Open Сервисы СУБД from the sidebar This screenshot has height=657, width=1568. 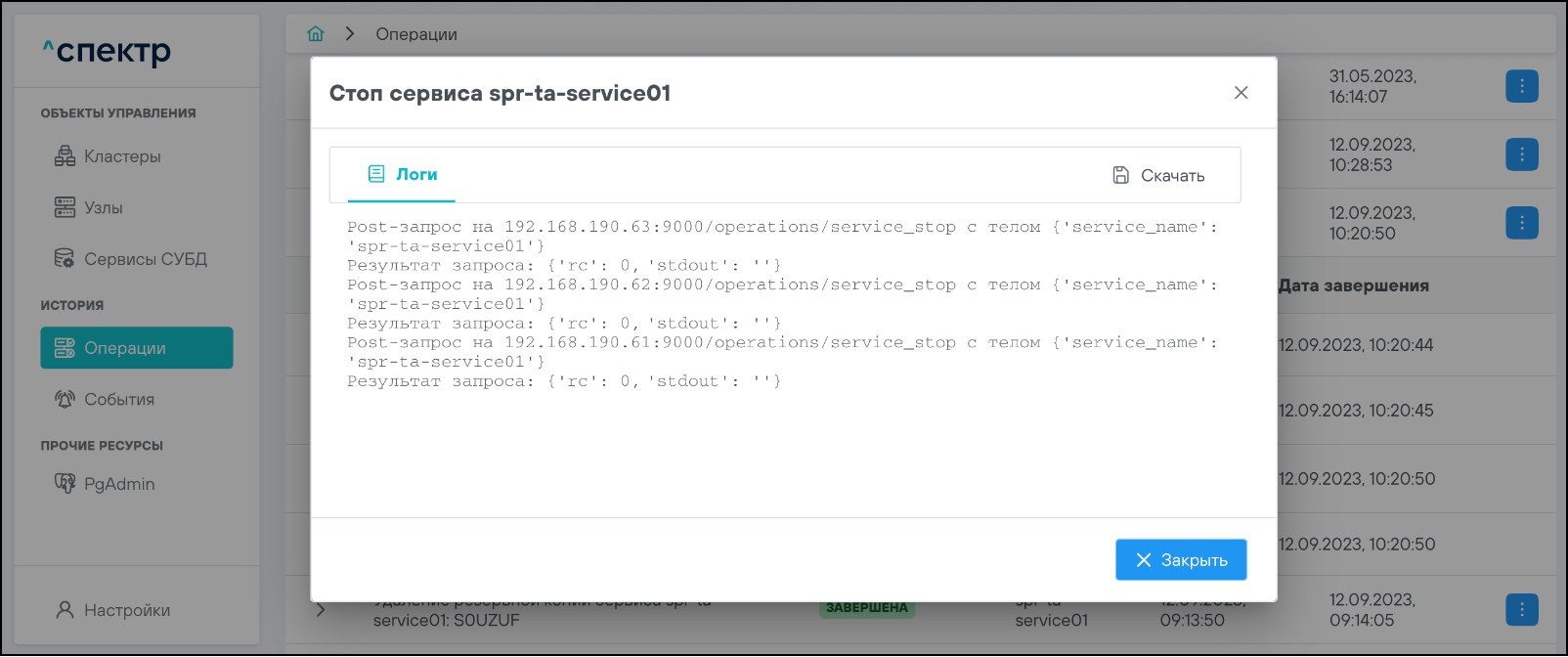tap(145, 259)
